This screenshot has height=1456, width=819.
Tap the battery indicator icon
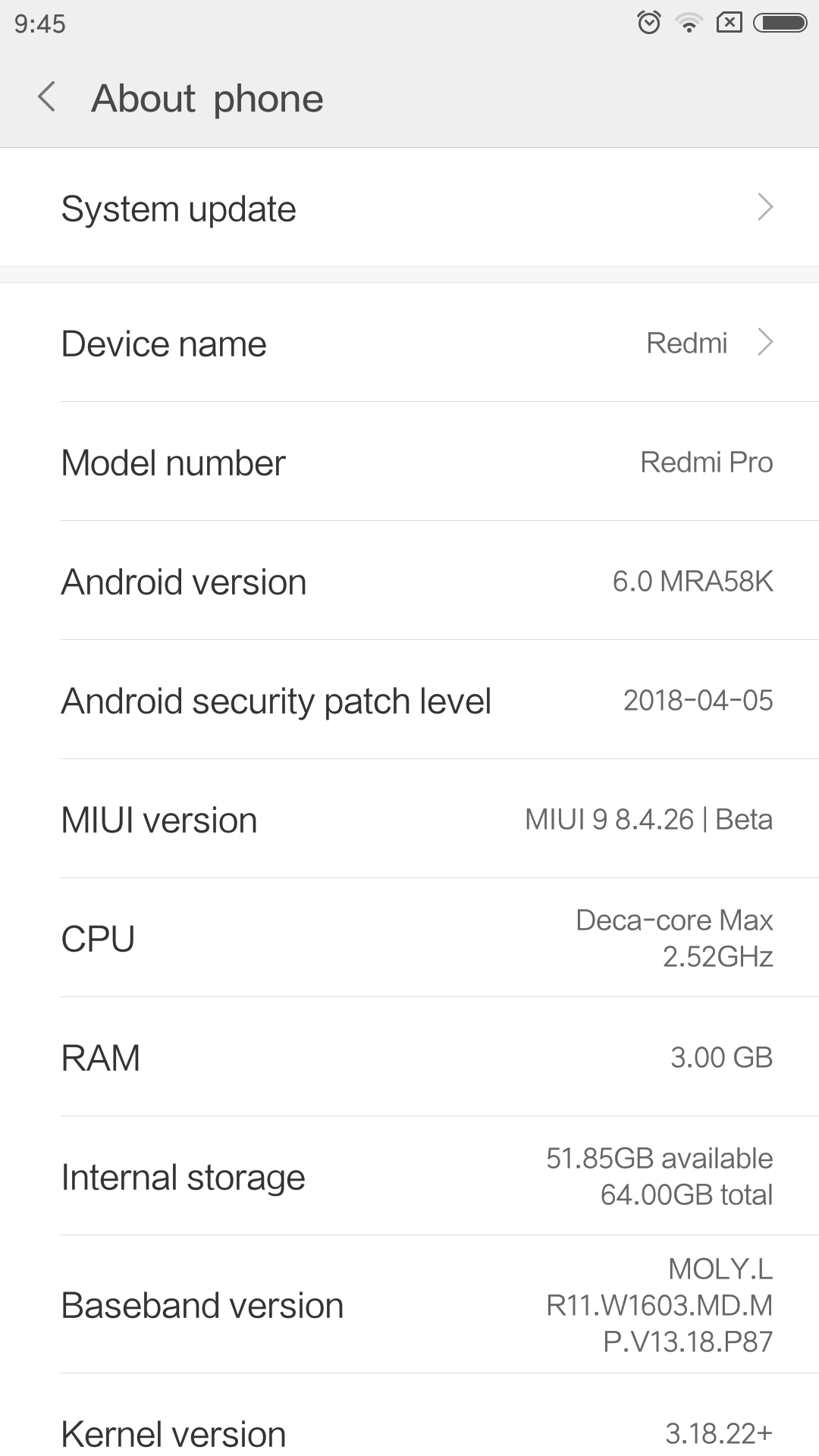pos(780,23)
